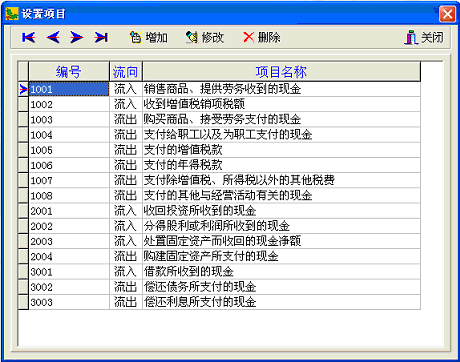Click the 关闭 close button in toolbar

424,37
